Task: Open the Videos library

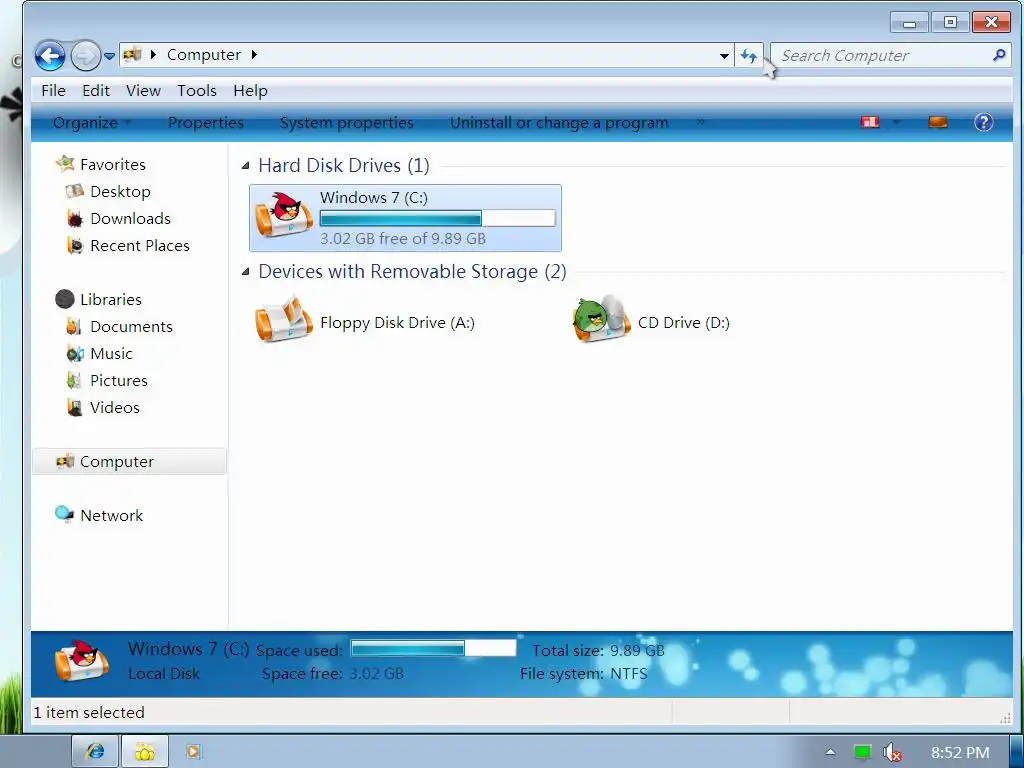Action: pos(115,408)
